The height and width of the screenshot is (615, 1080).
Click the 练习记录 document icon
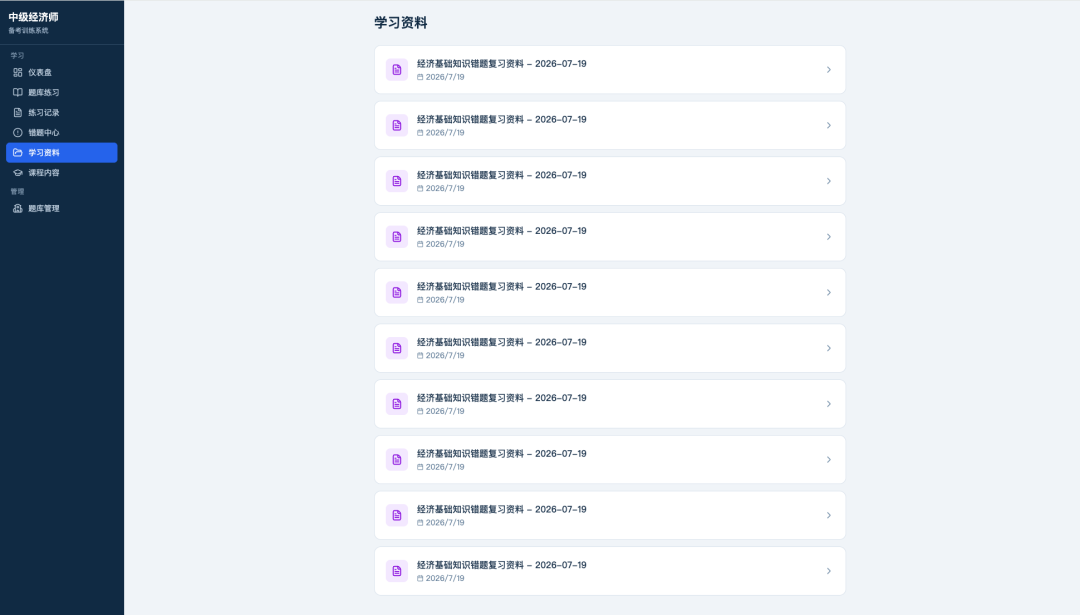click(18, 112)
